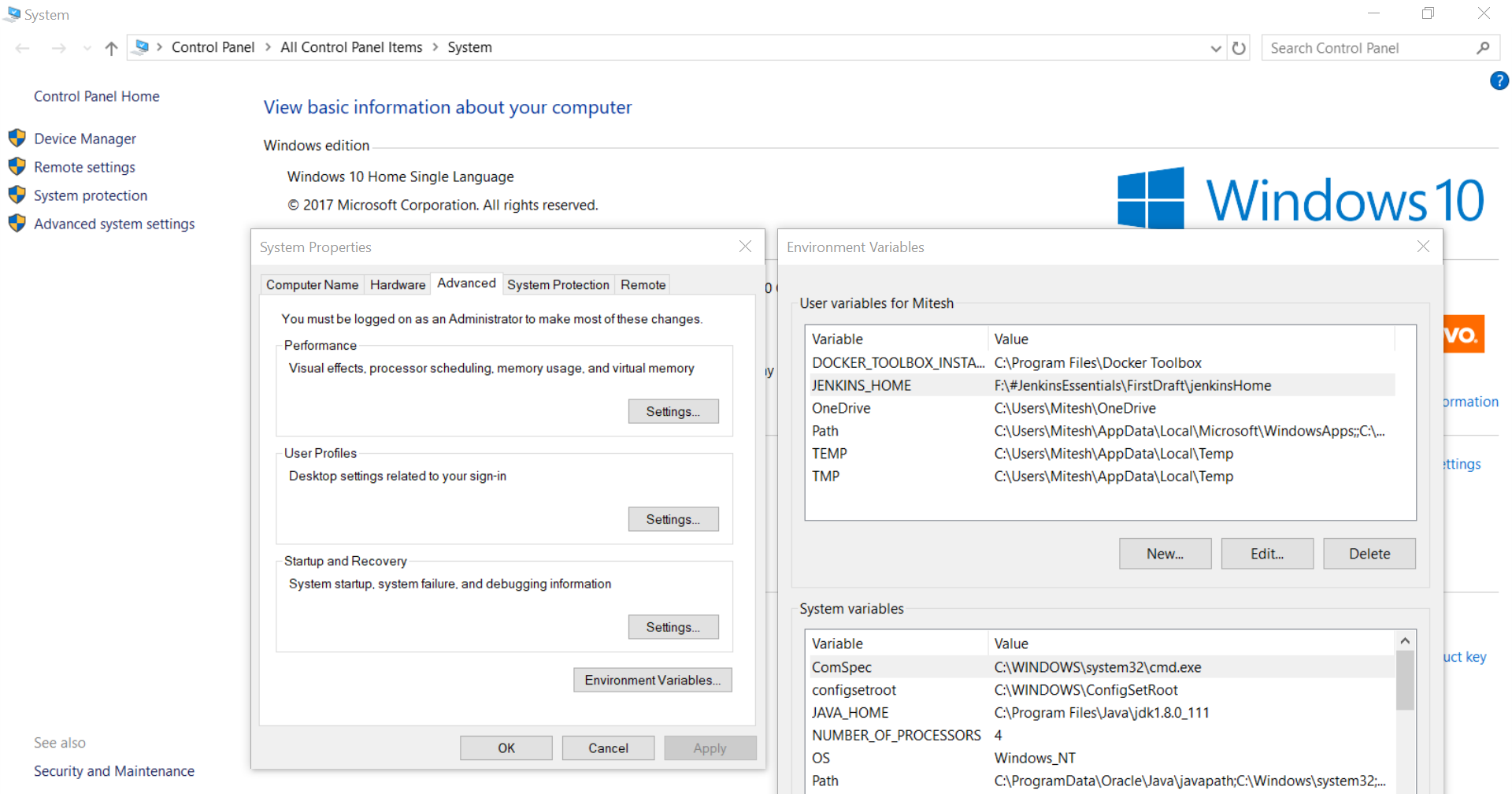Open Remote settings link

(x=84, y=167)
